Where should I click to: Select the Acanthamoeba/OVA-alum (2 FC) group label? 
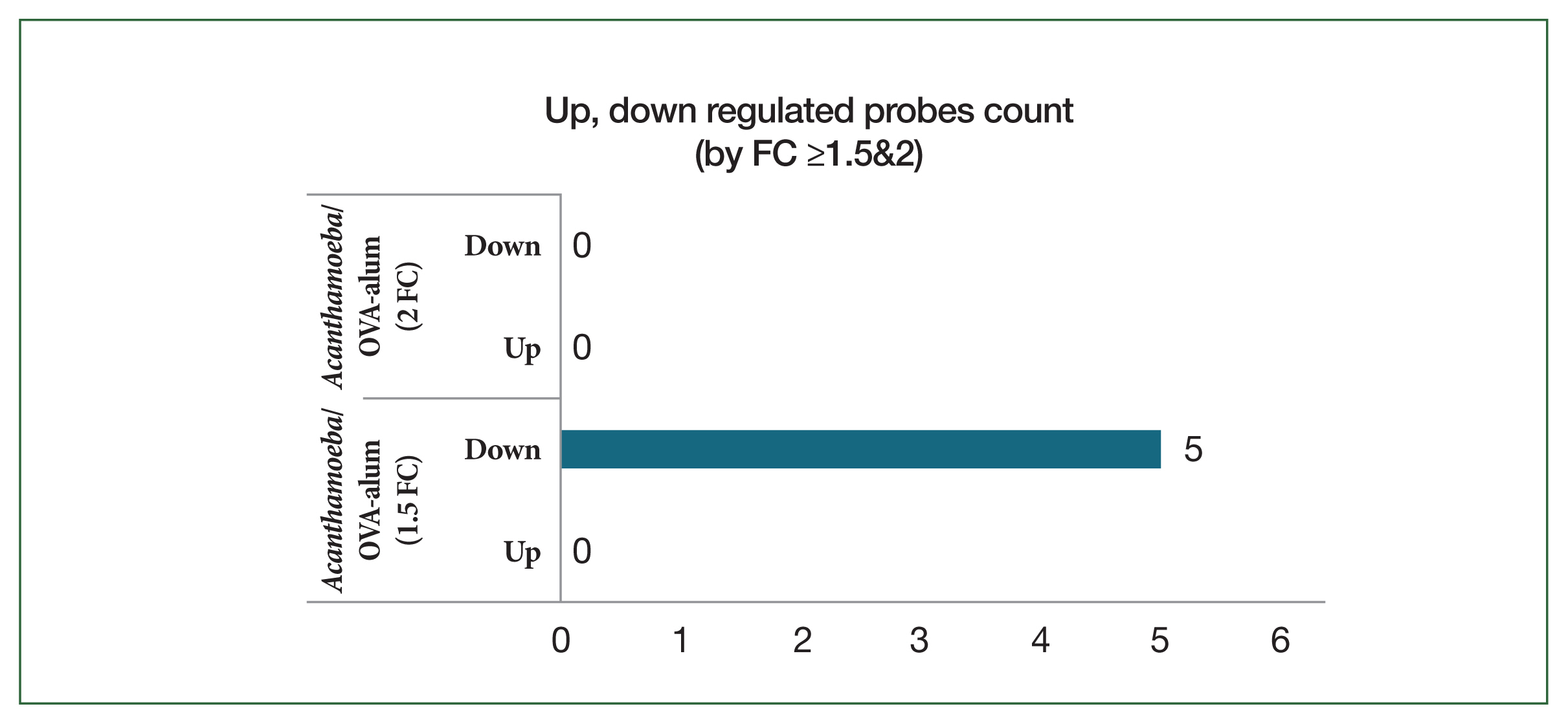pos(371,296)
